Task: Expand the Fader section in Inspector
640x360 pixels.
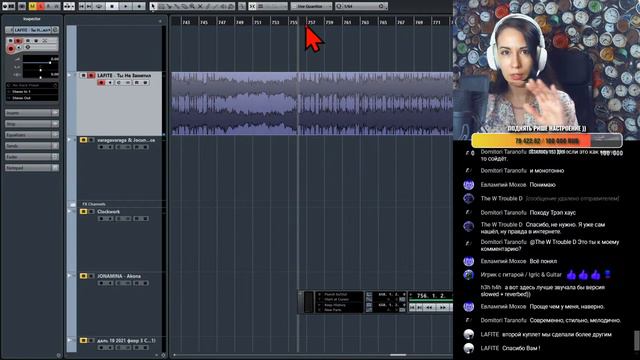Action: [x=32, y=157]
